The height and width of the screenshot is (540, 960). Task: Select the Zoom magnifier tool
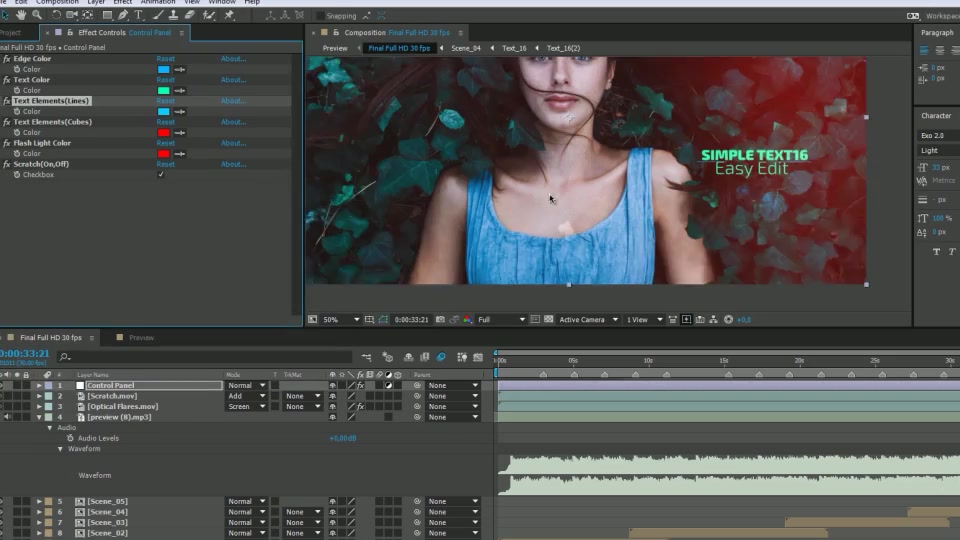(37, 15)
